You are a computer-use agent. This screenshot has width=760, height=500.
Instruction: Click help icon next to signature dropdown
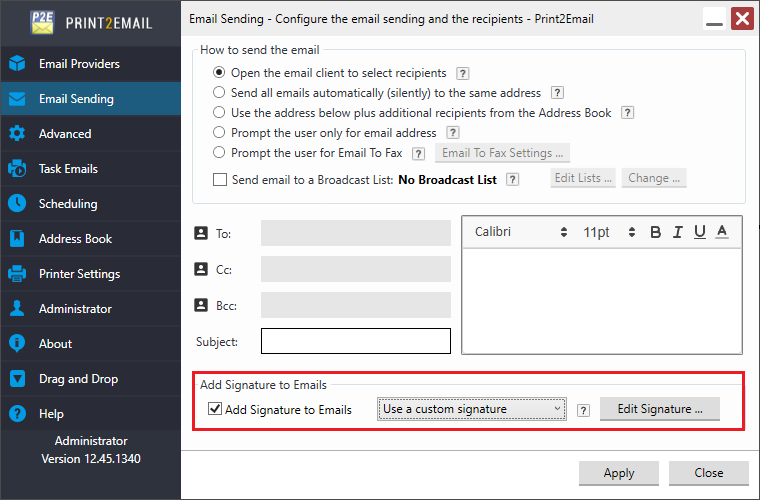point(584,410)
